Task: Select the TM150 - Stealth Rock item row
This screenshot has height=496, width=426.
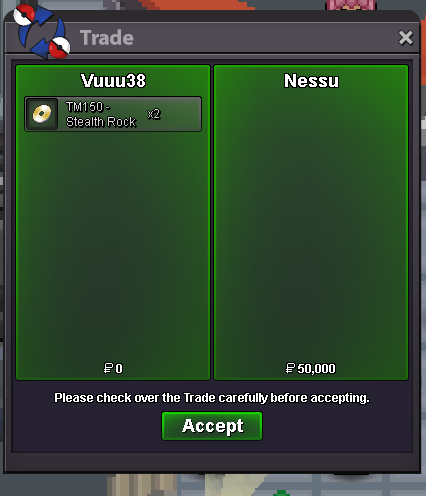Action: [113, 114]
